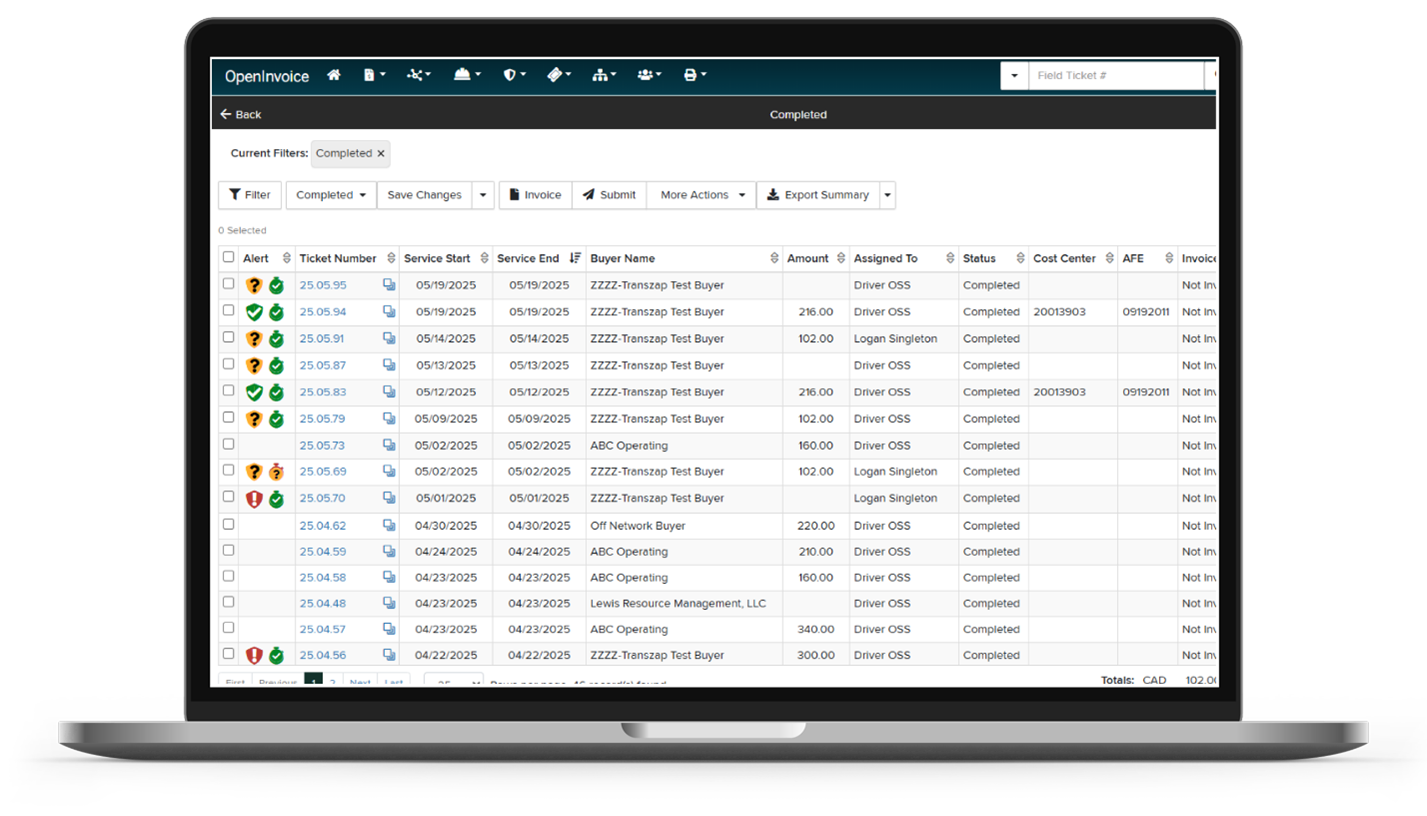The width and height of the screenshot is (1427, 816).
Task: Select the checkbox for ticket 25.04.62
Action: tap(228, 524)
